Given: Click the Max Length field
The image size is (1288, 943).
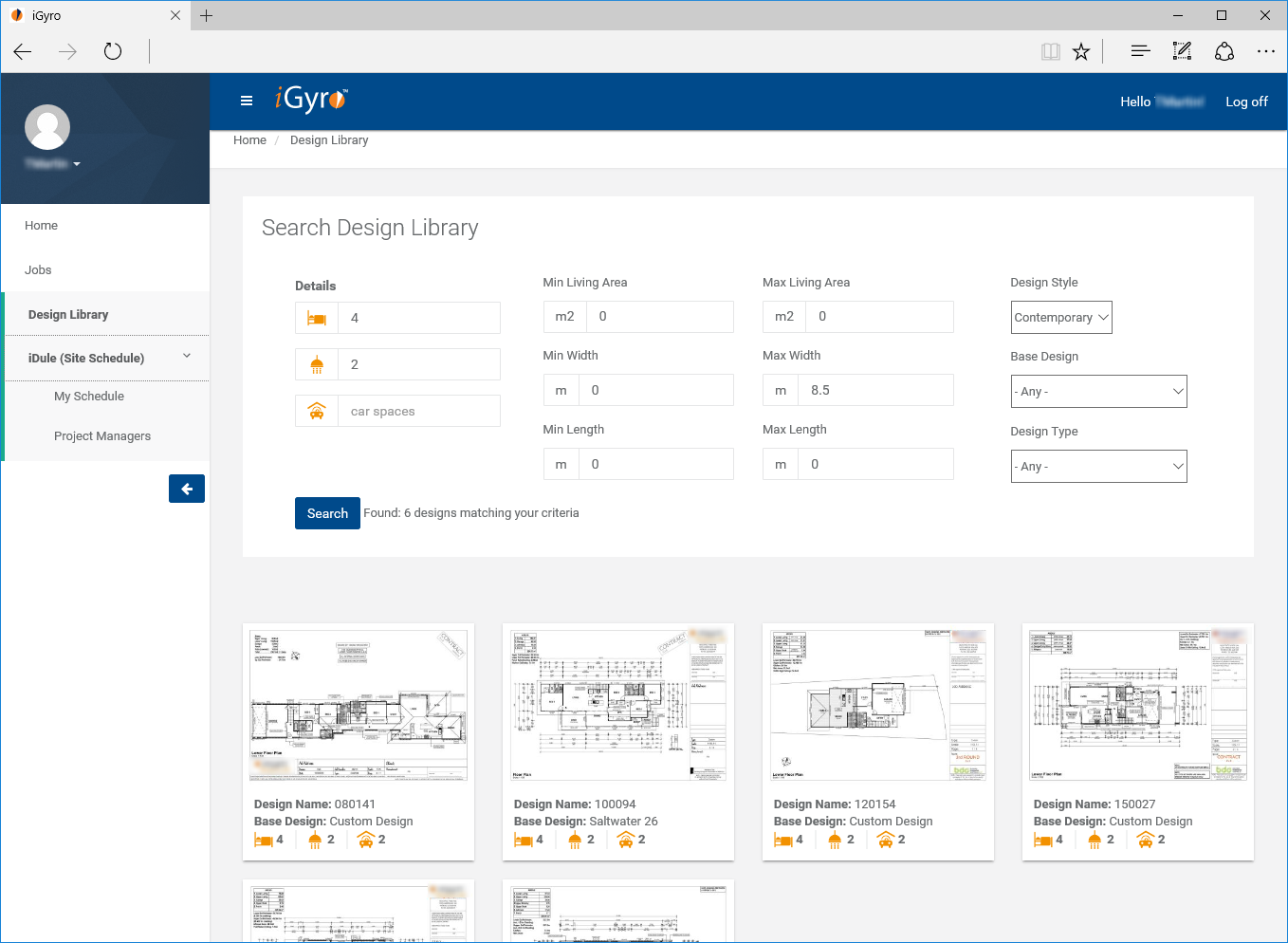Looking at the screenshot, I should (x=876, y=464).
